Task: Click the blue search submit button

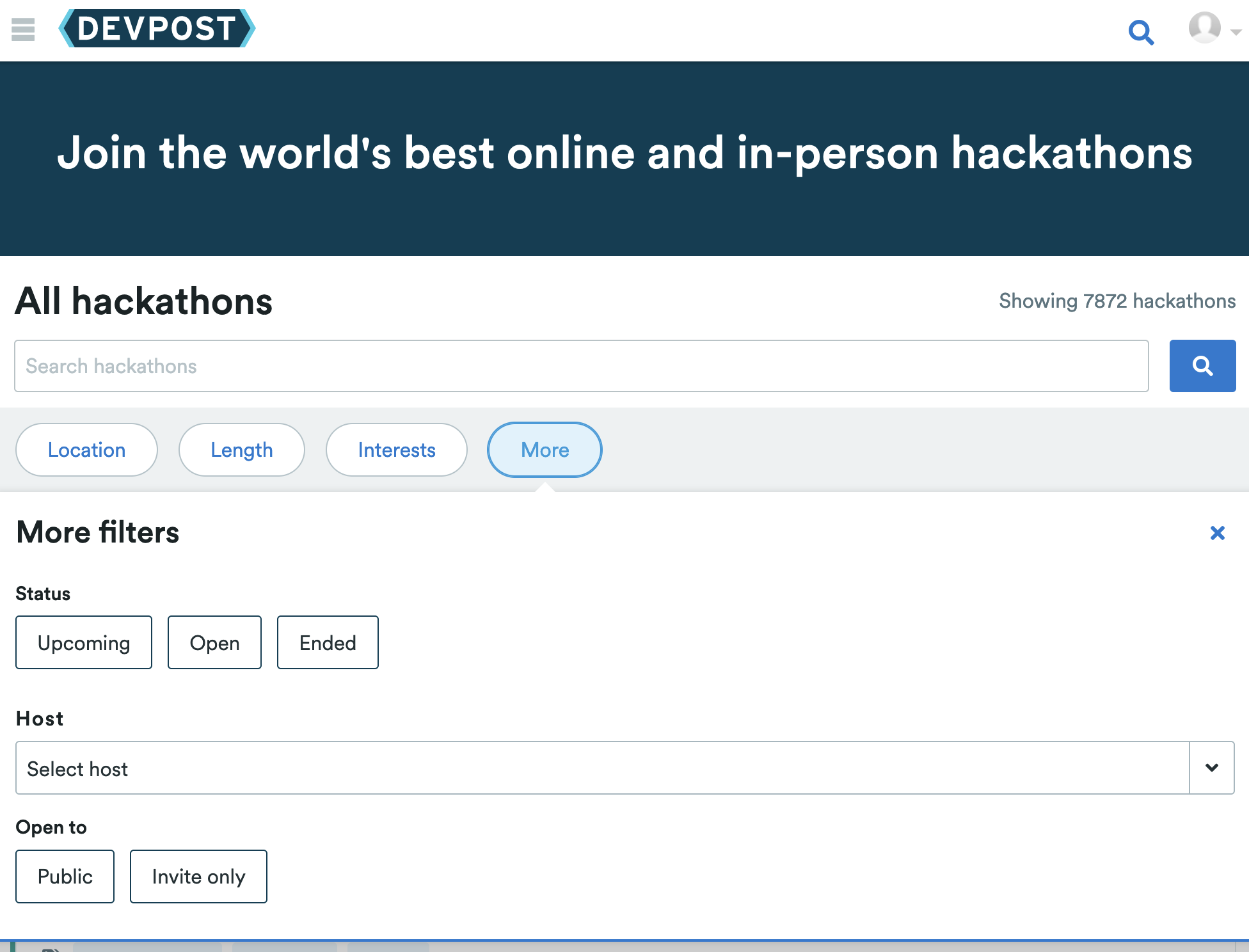Action: (x=1202, y=366)
